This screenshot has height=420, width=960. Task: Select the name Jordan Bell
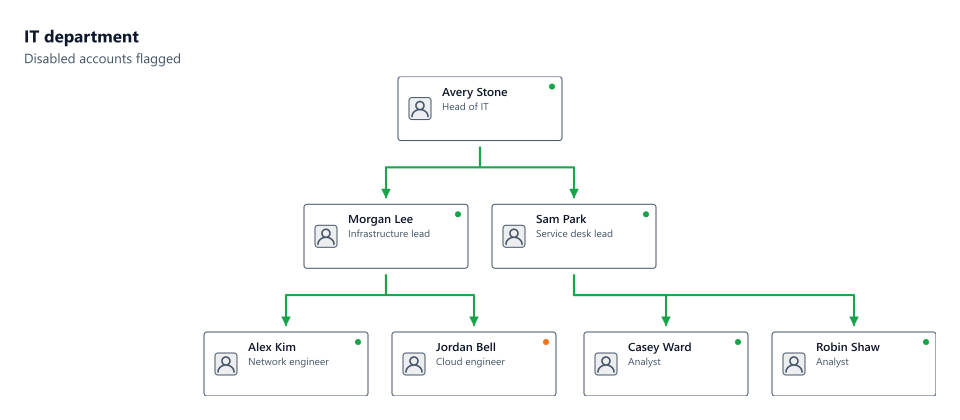(466, 347)
